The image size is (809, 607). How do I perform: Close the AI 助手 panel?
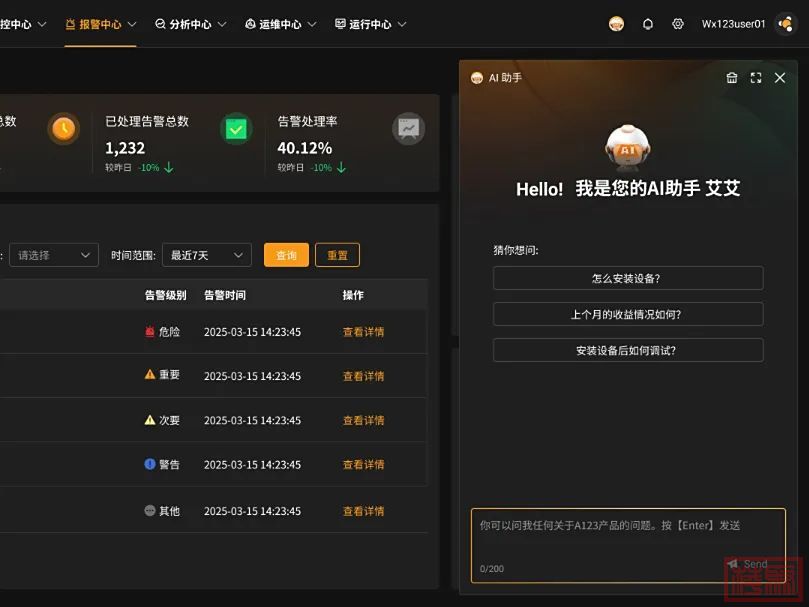click(x=780, y=78)
